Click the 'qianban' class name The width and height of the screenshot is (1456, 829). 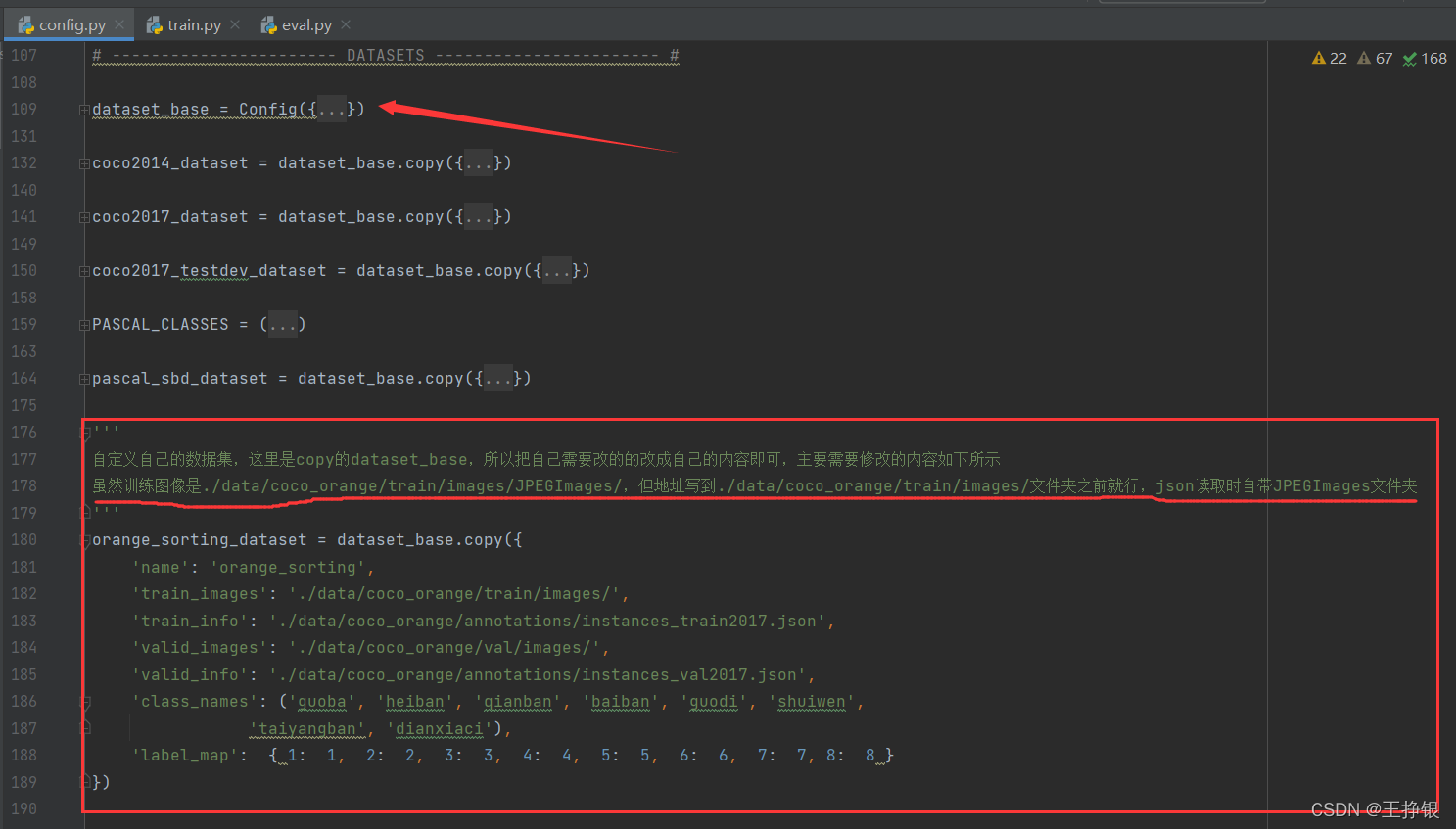tap(518, 702)
